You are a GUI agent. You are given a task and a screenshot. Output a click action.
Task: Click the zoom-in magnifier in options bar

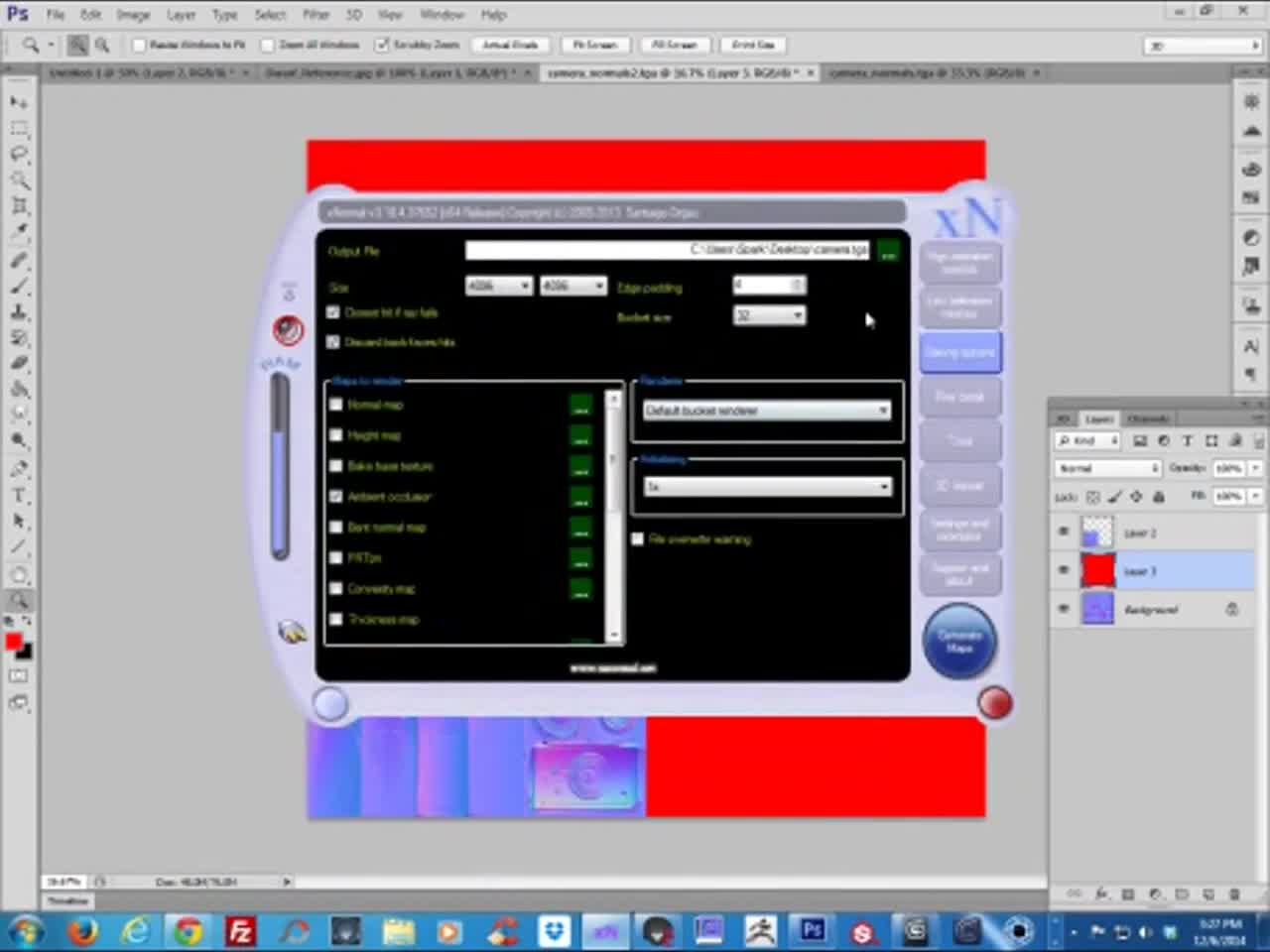[77, 45]
